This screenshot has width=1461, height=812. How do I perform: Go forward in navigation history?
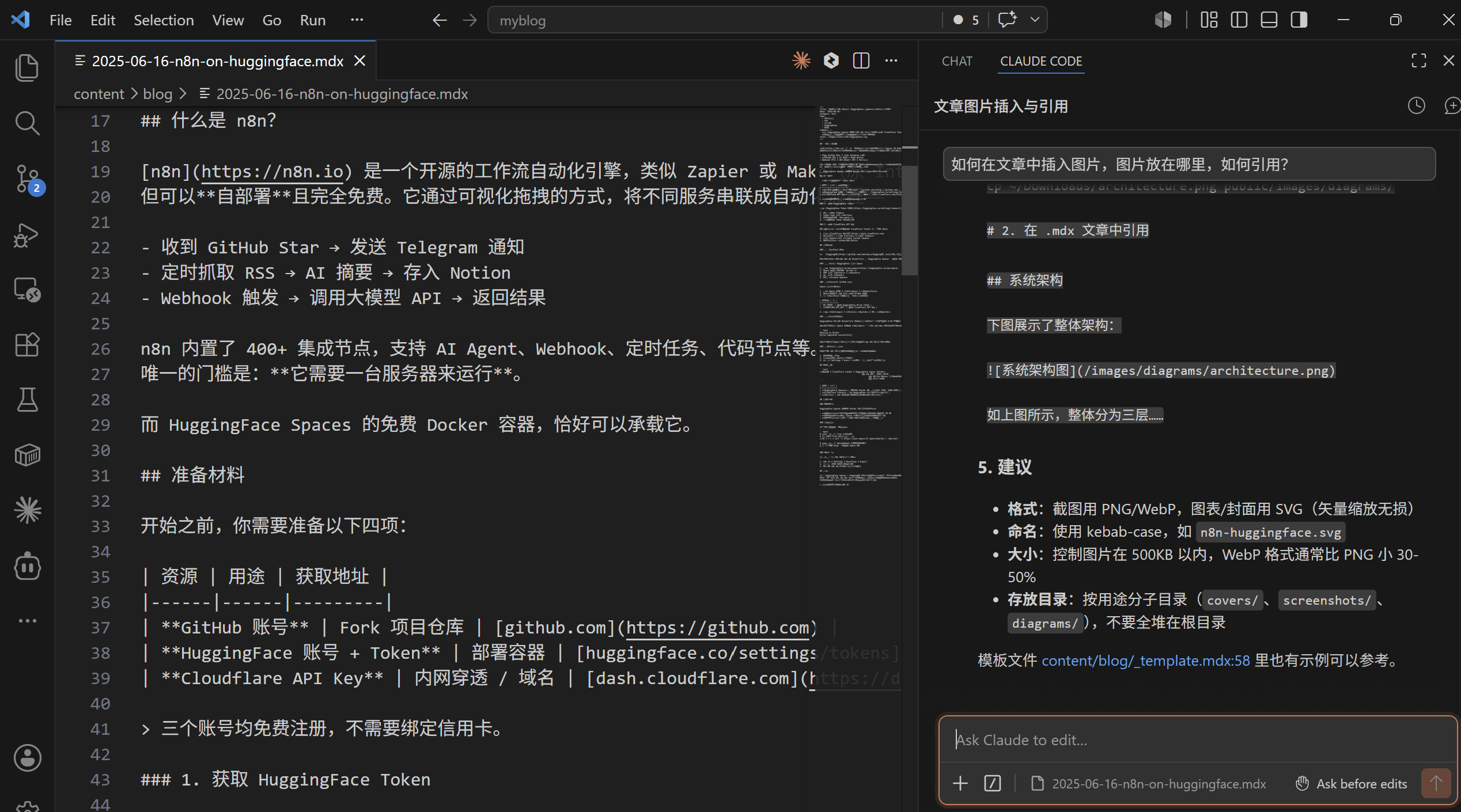(x=470, y=20)
